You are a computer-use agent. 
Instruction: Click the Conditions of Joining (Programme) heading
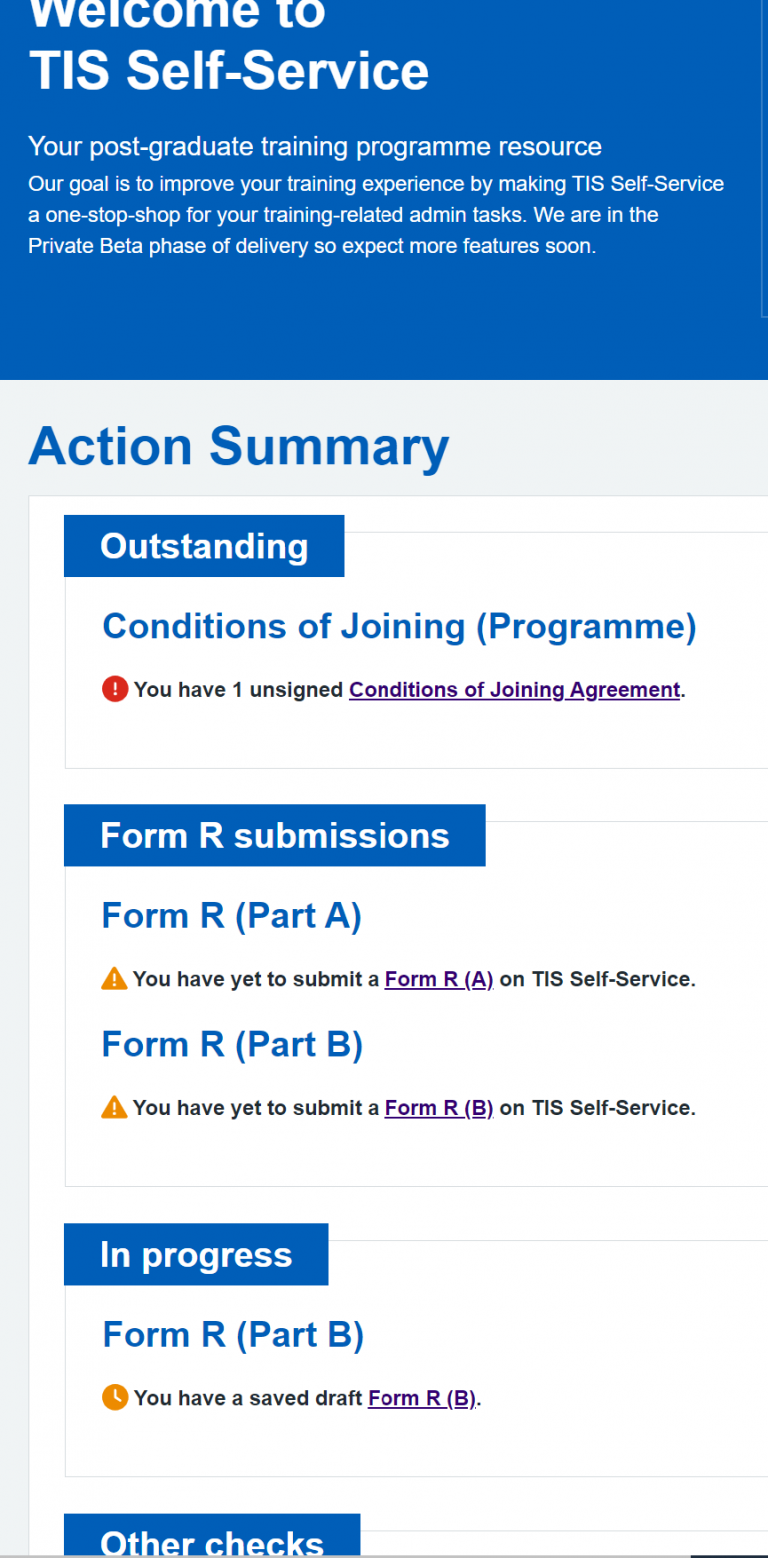[399, 626]
